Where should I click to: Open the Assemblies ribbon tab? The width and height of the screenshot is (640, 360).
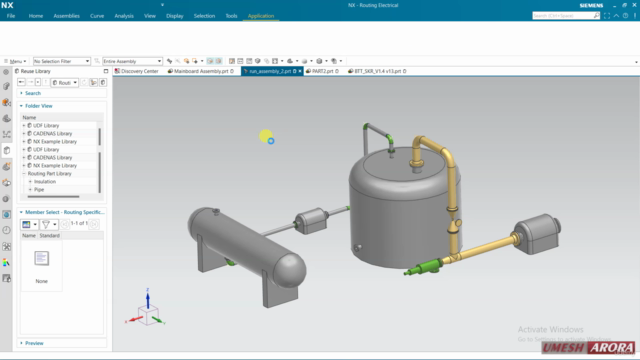(x=67, y=16)
